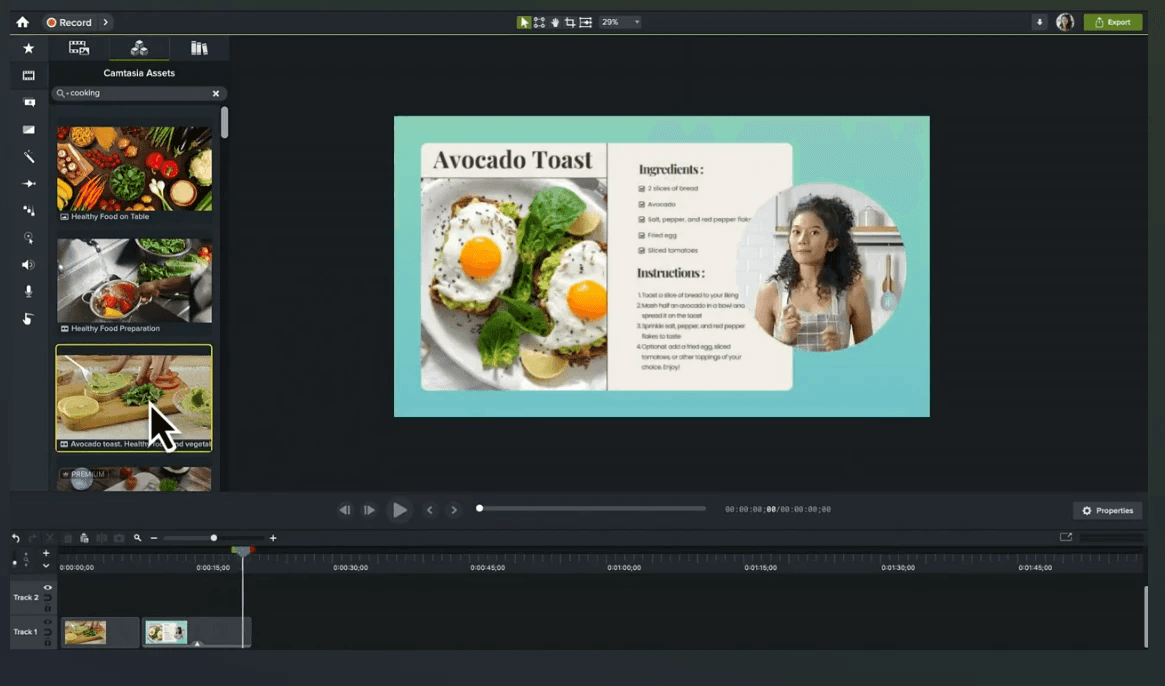Open the user profile avatar
Image resolution: width=1165 pixels, height=686 pixels.
point(1065,22)
